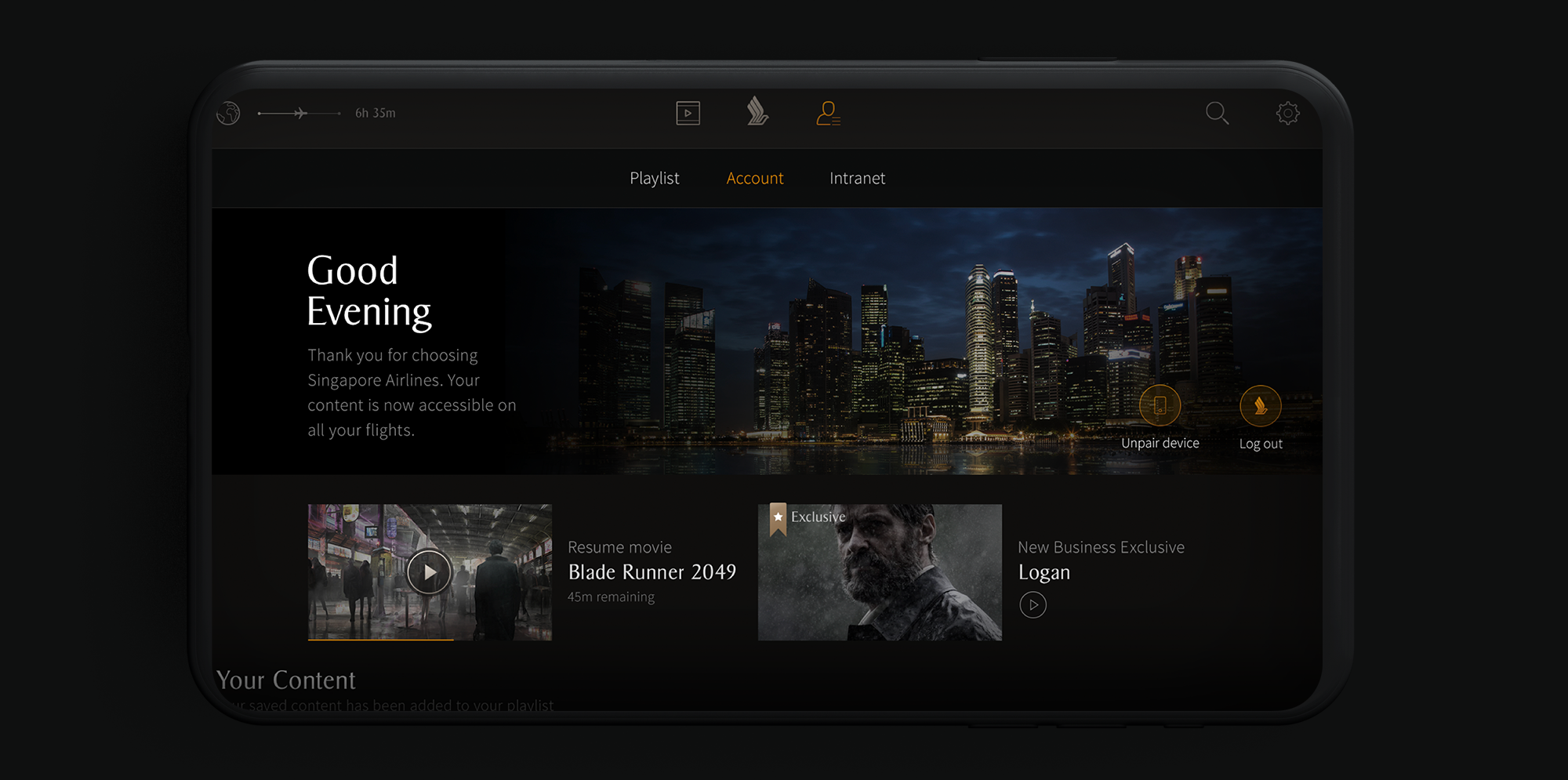Open the video entertainment icon in top bar
The image size is (1568, 780).
pos(688,114)
